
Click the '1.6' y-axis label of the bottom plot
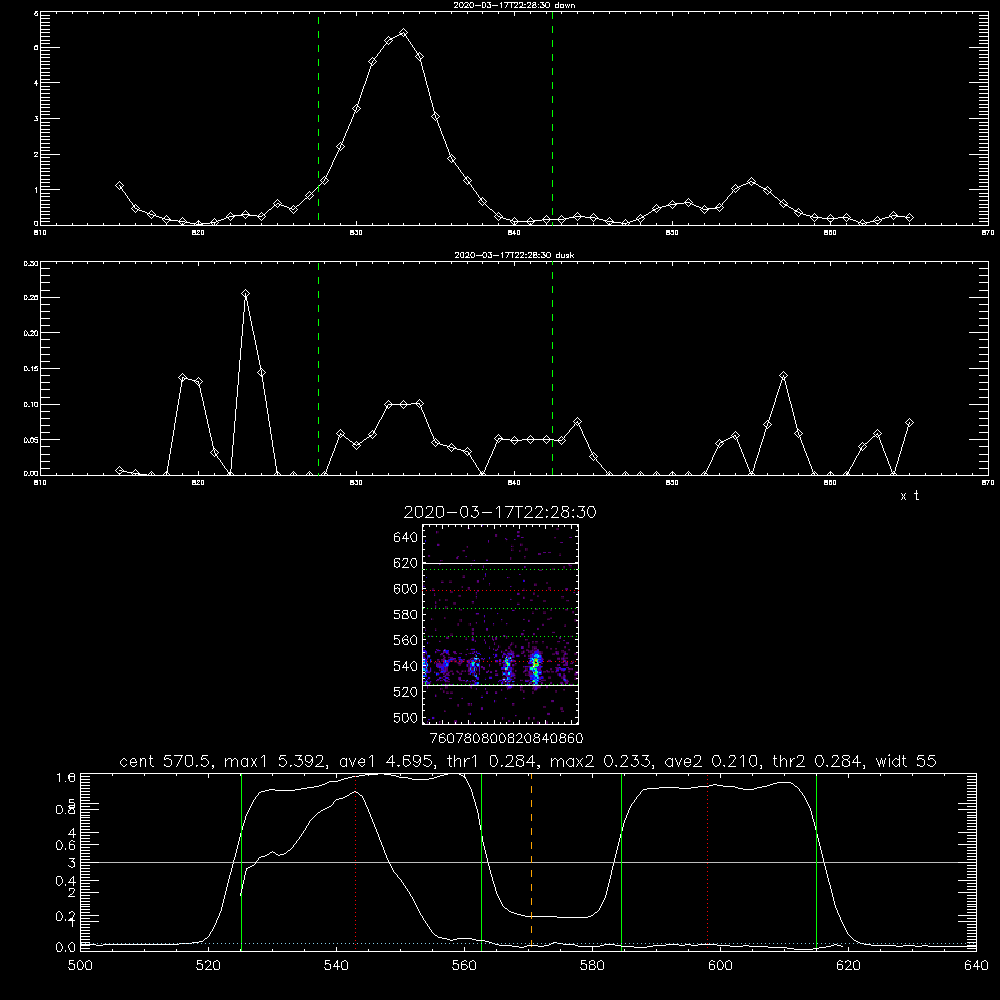coord(66,777)
